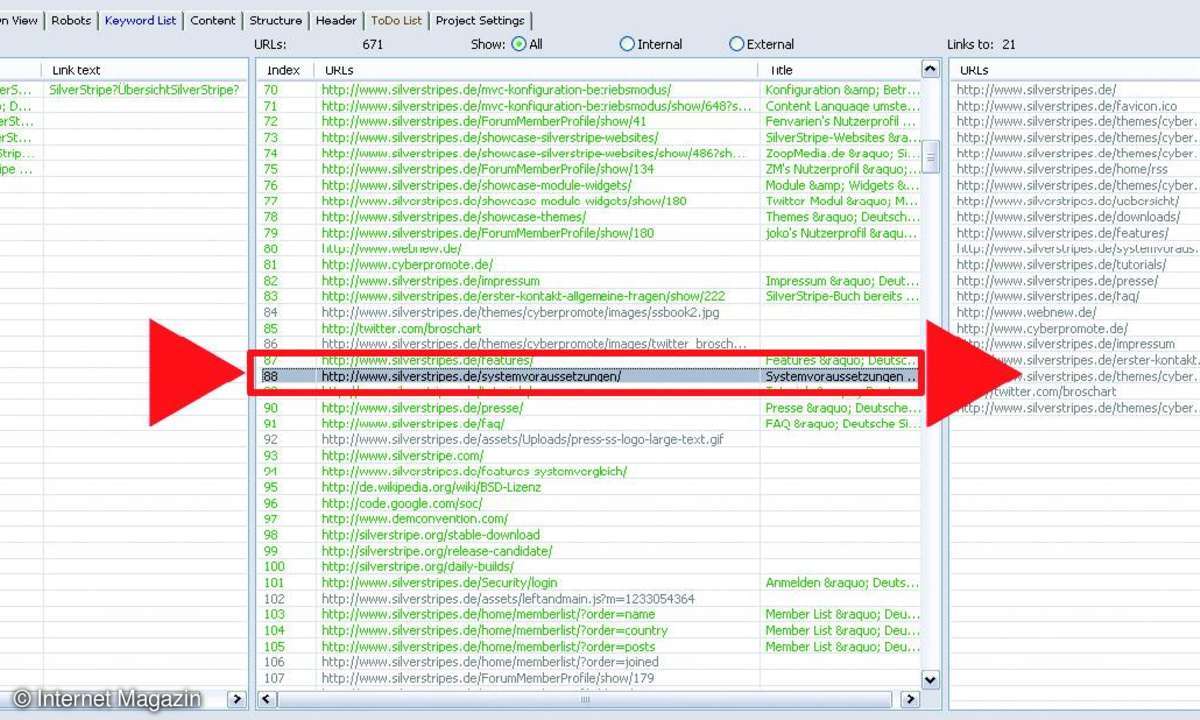Click the vertical scrollbar thumb of URL list
The height and width of the screenshot is (720, 1200).
[930, 156]
